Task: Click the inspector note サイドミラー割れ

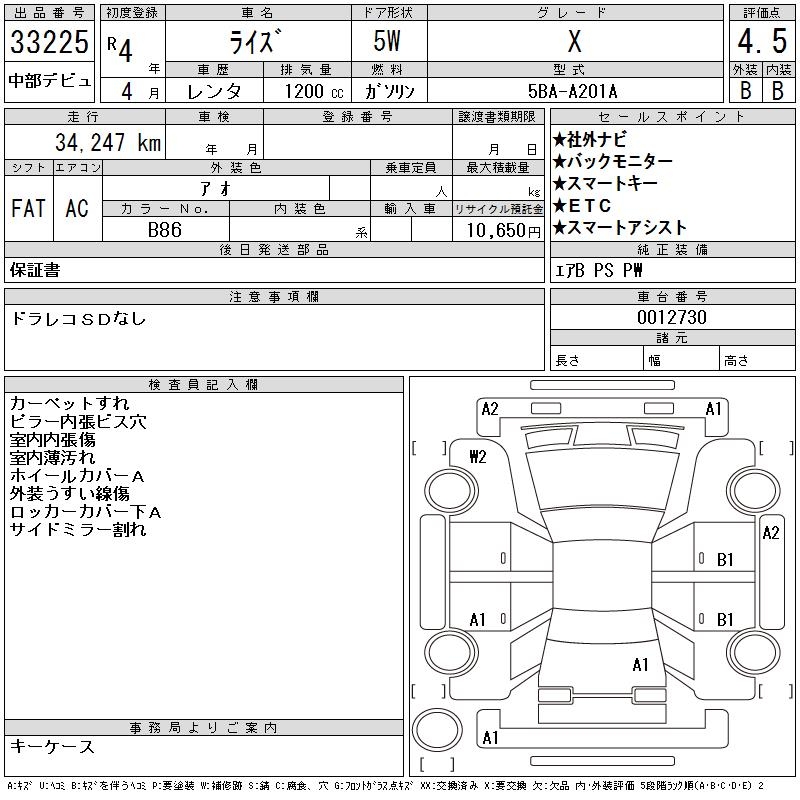Action: (78, 530)
